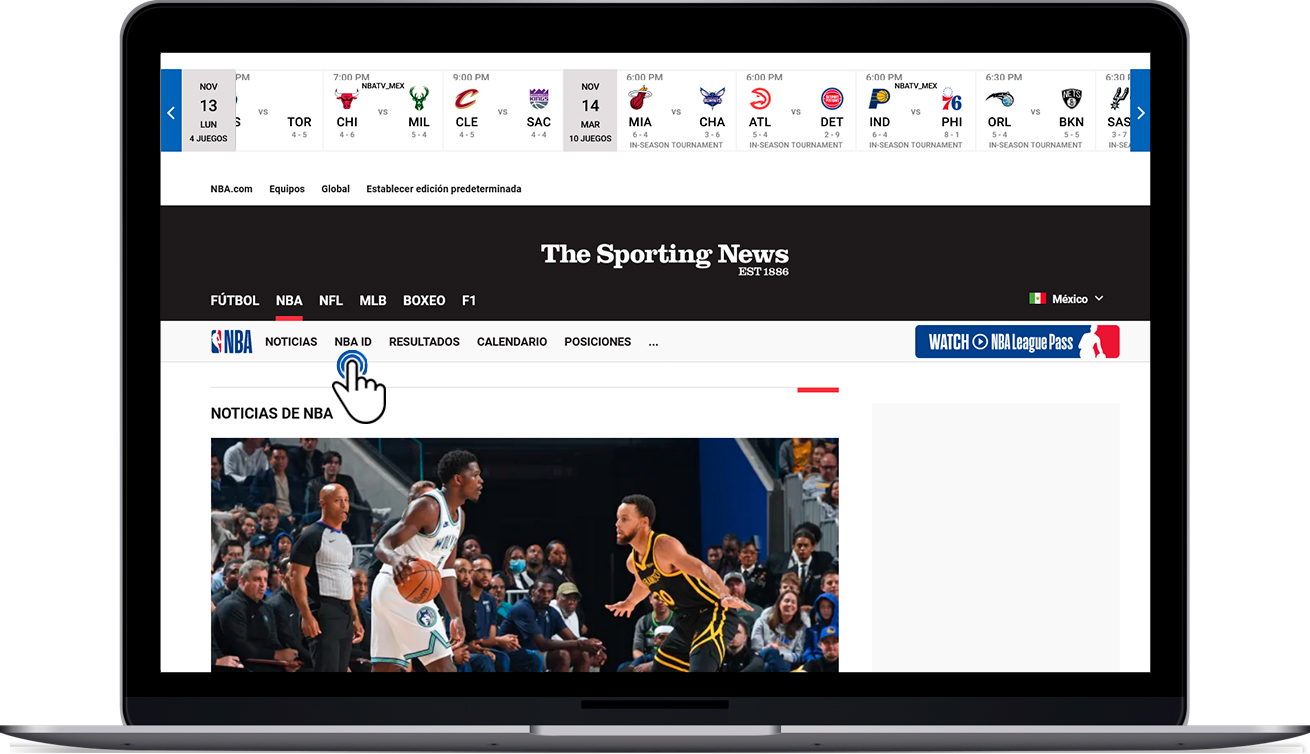
Task: Click the right arrow to reveal more games
Action: point(1140,112)
